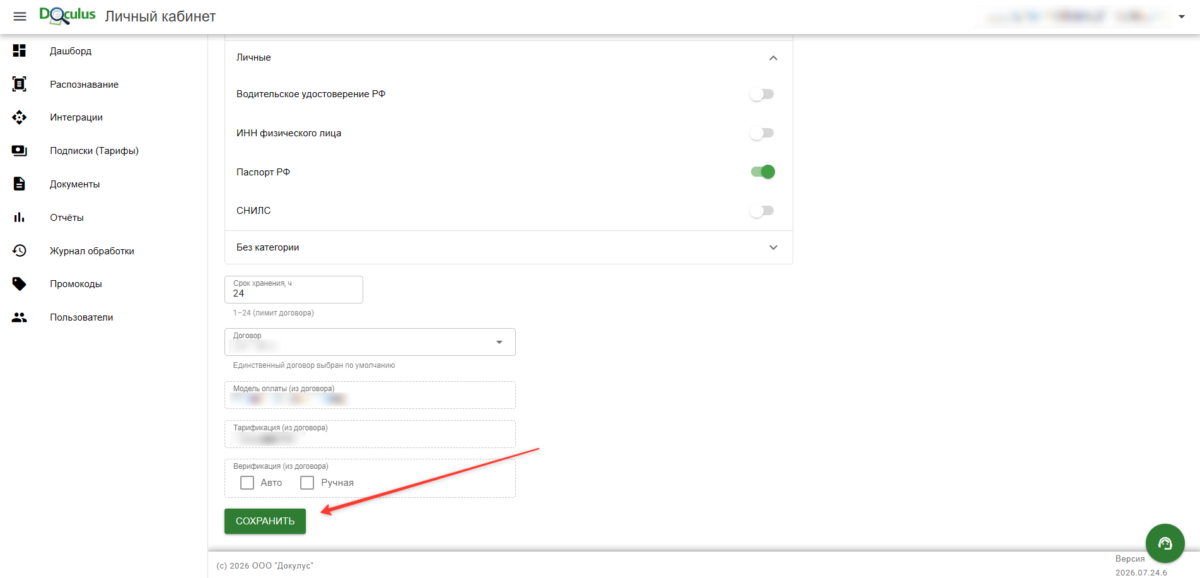Check the Авто verification checkbox
The height and width of the screenshot is (578, 1200).
point(247,483)
